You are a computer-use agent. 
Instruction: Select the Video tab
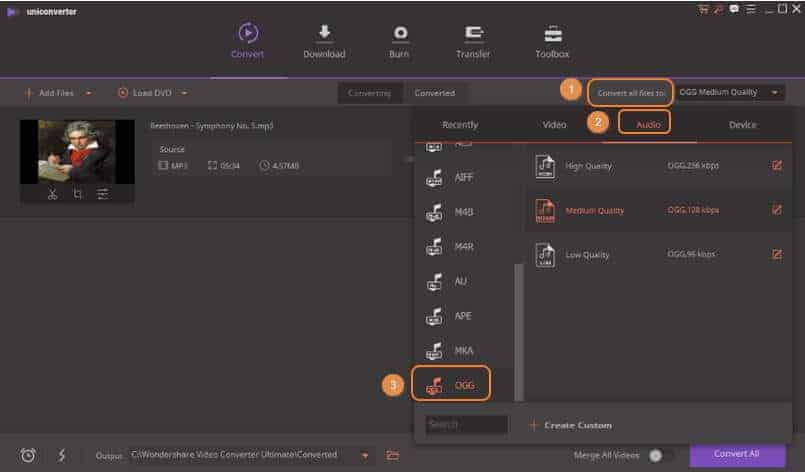click(x=554, y=125)
